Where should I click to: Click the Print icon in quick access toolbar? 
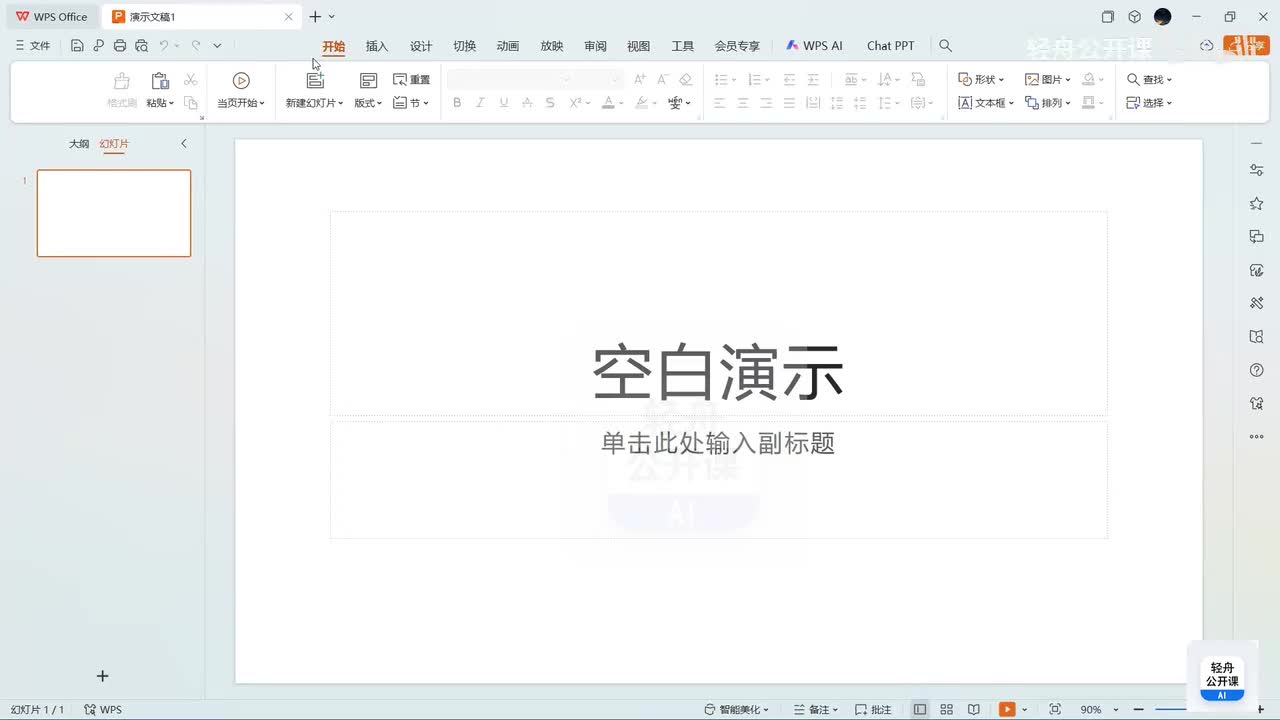click(x=120, y=46)
